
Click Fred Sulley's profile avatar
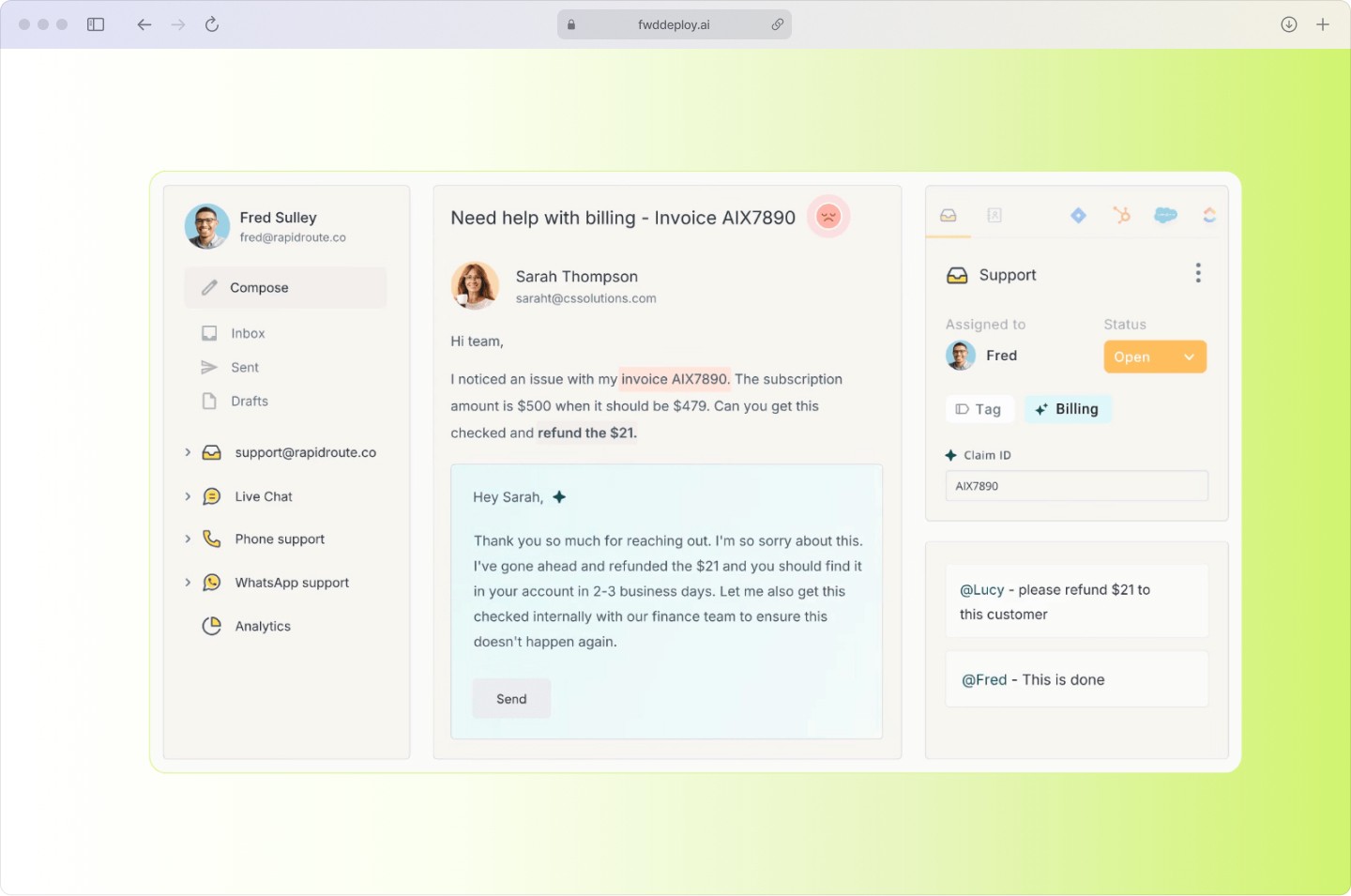pyautogui.click(x=207, y=226)
